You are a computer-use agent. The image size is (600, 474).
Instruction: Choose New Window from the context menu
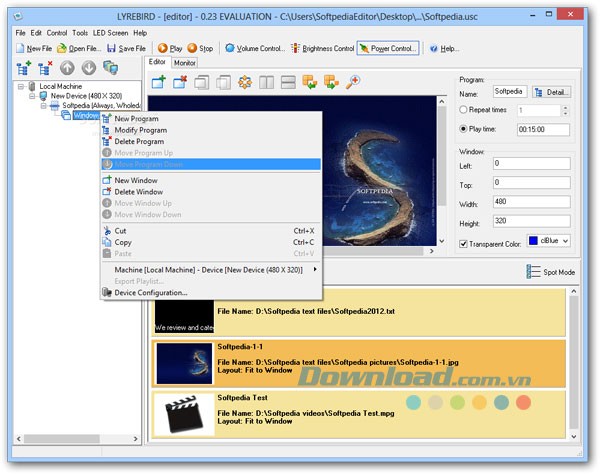pyautogui.click(x=138, y=180)
